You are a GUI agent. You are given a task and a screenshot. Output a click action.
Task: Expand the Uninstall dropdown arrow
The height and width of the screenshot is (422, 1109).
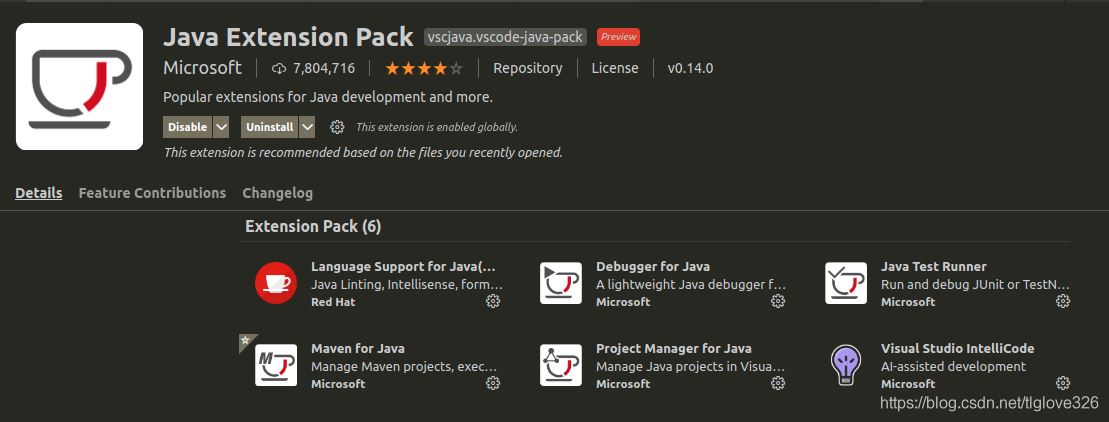point(307,127)
